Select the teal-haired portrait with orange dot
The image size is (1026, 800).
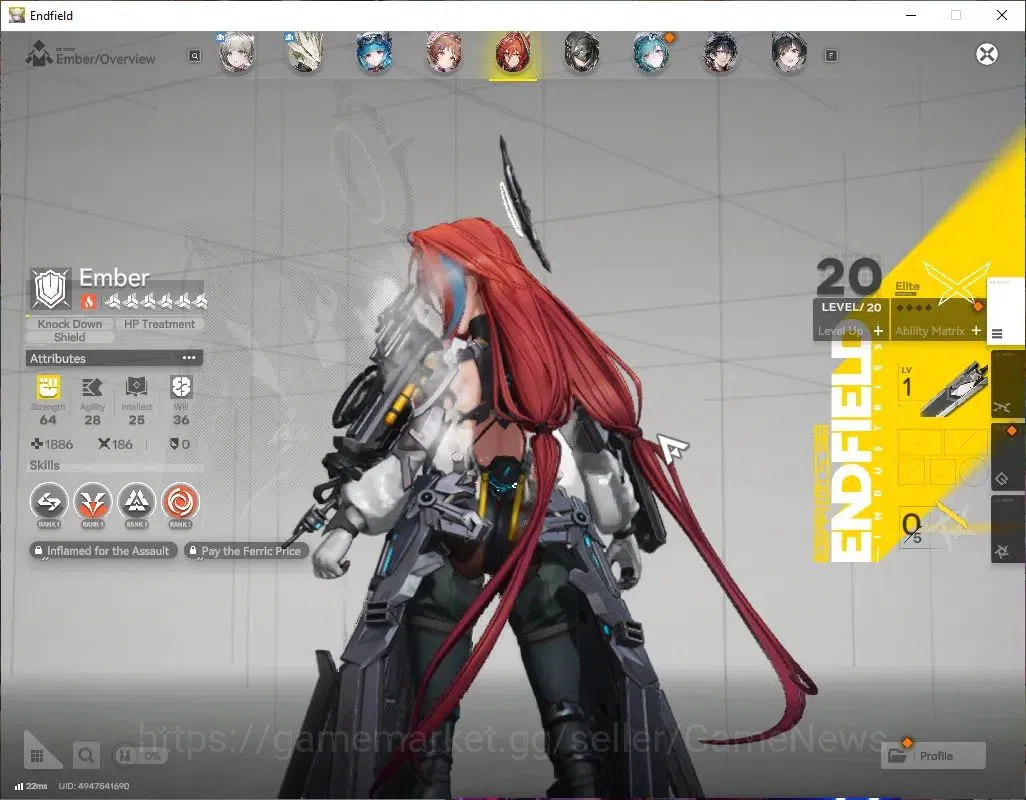(652, 52)
